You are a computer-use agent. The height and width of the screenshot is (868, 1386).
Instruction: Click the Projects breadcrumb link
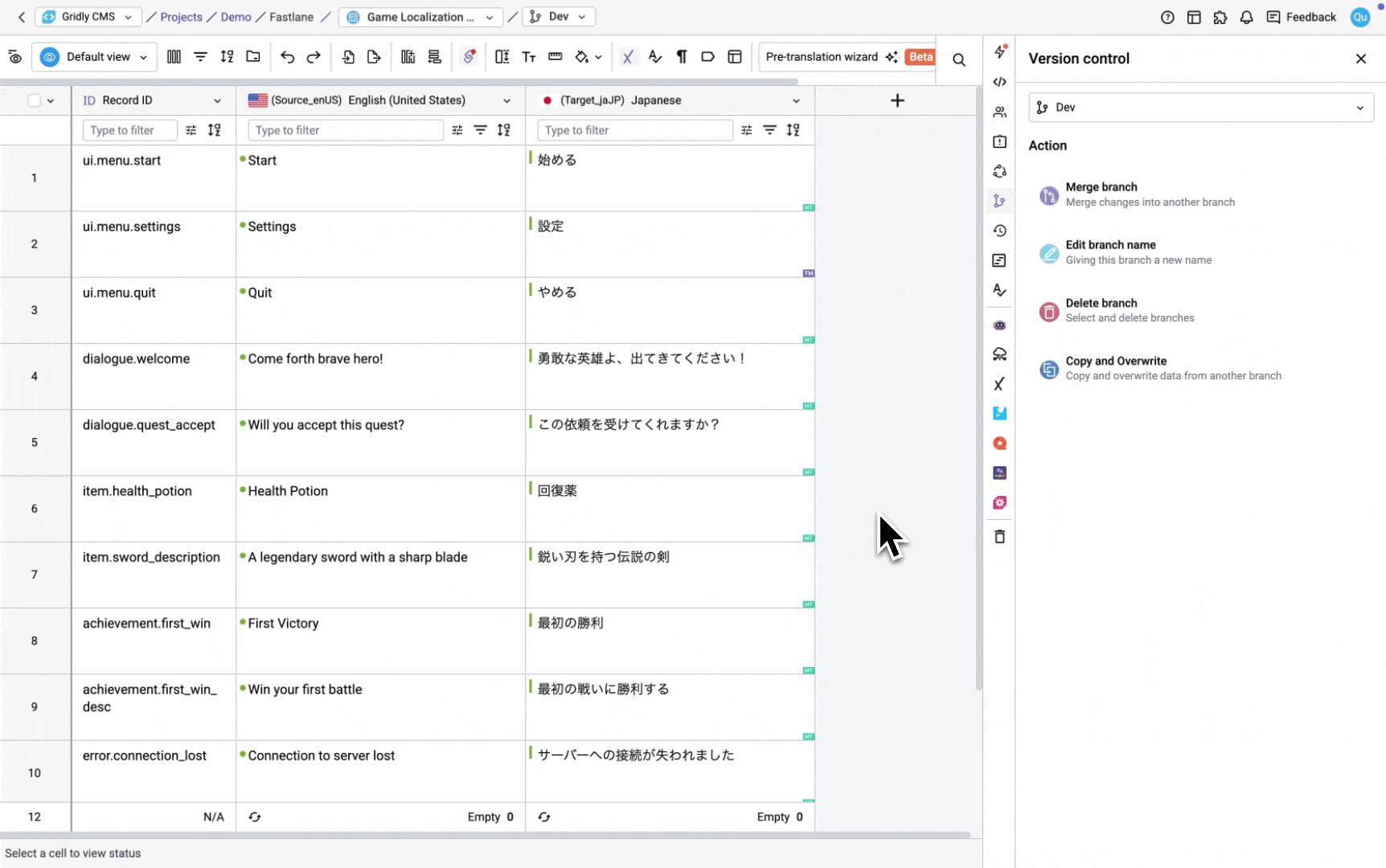click(181, 17)
